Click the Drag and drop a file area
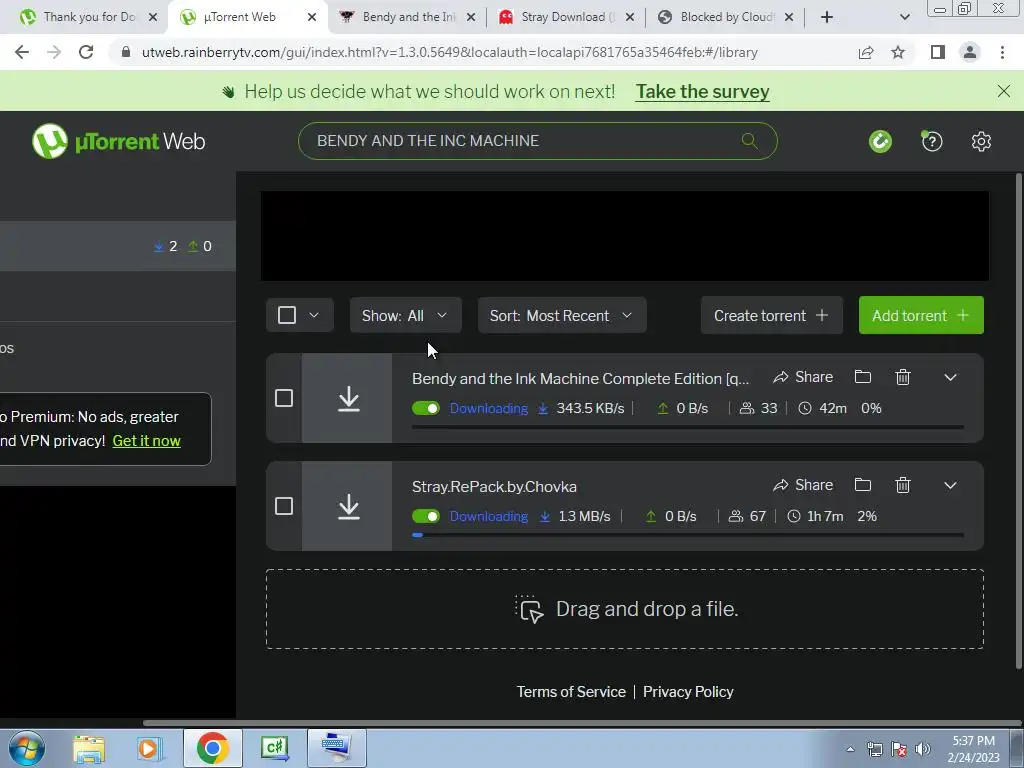The width and height of the screenshot is (1024, 768). pyautogui.click(x=624, y=609)
